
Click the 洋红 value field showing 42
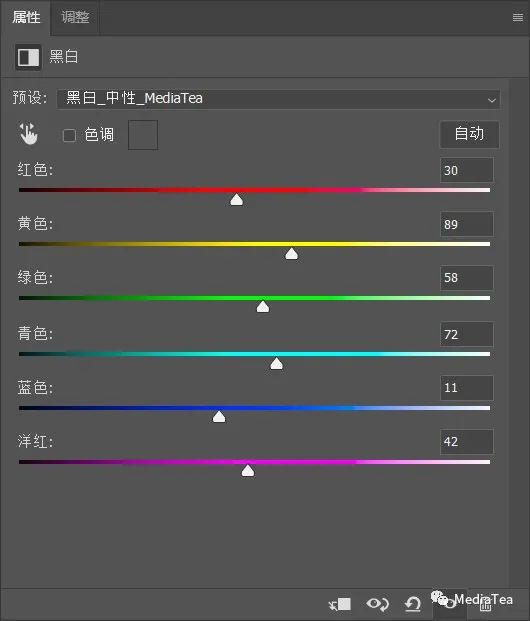[x=467, y=441]
